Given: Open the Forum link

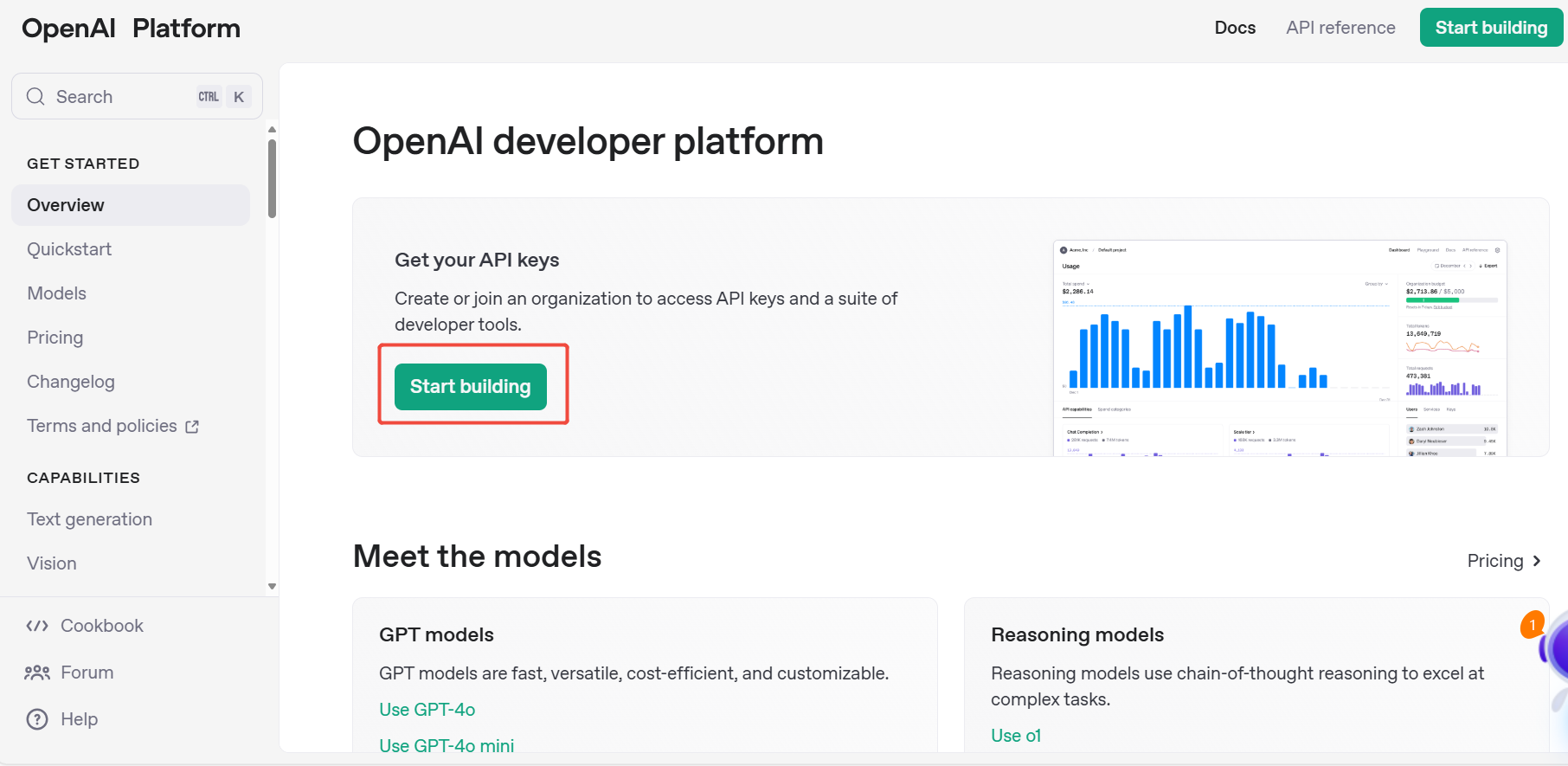Looking at the screenshot, I should [x=87, y=673].
